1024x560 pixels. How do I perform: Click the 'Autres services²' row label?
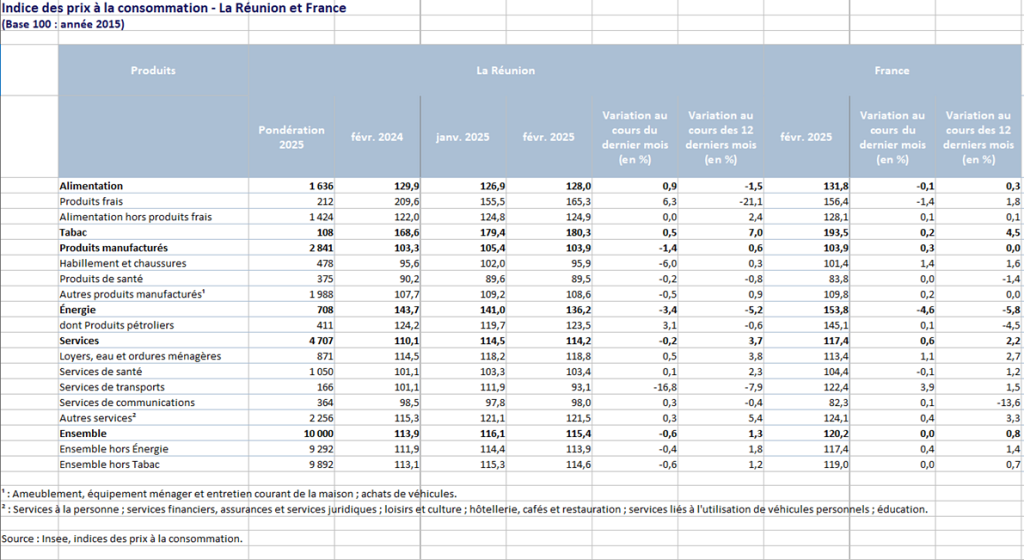pos(97,418)
